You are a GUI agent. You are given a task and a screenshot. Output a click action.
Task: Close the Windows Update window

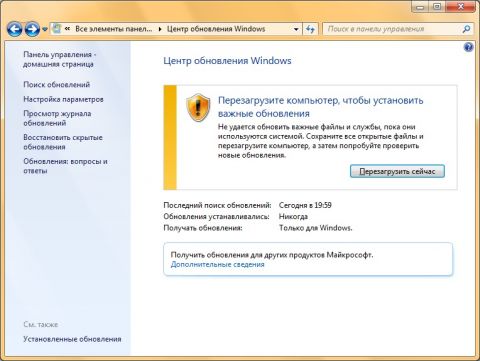(460, 7)
